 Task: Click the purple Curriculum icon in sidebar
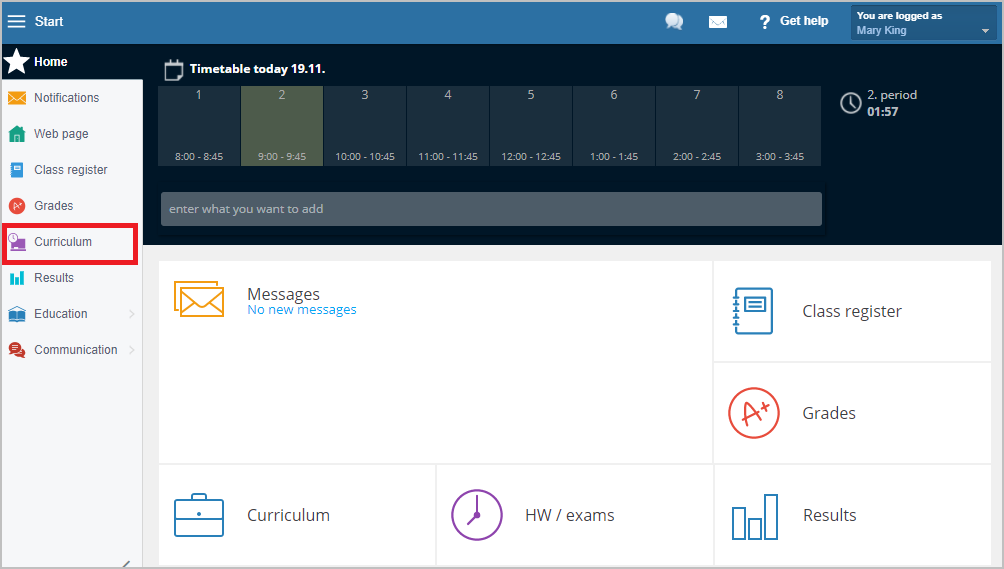coord(17,242)
